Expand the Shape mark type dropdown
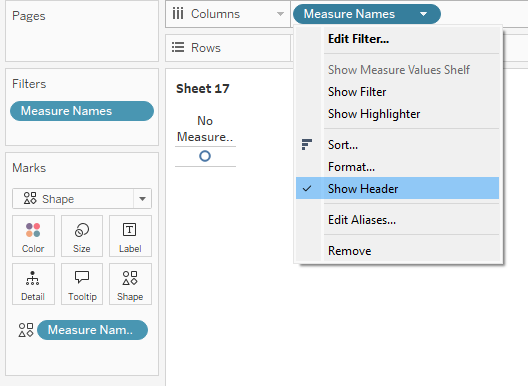The image size is (528, 386). point(142,199)
